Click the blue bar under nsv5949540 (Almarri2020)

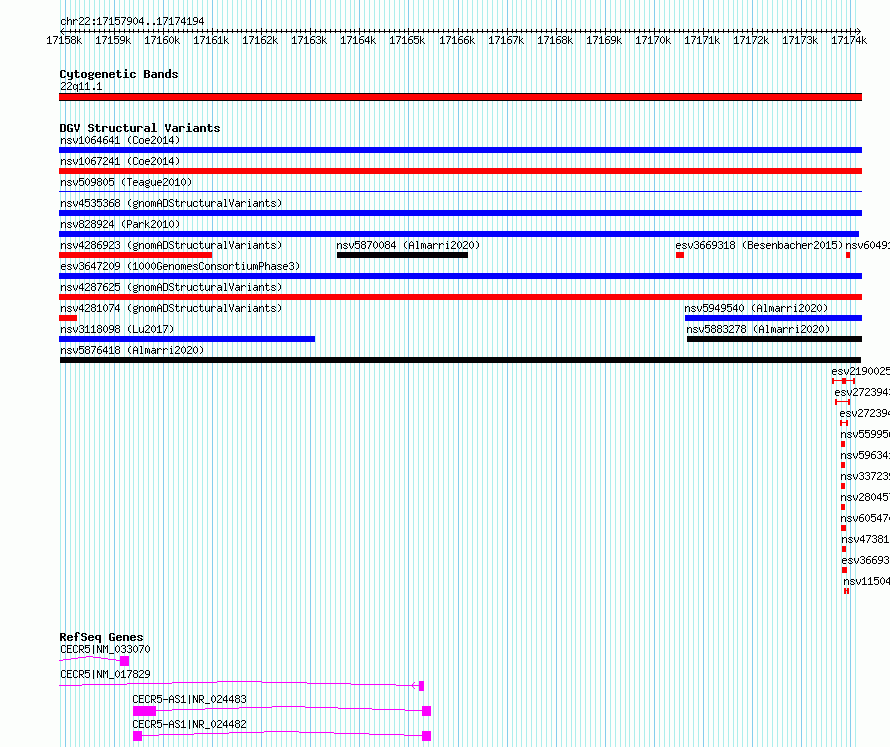pos(774,318)
